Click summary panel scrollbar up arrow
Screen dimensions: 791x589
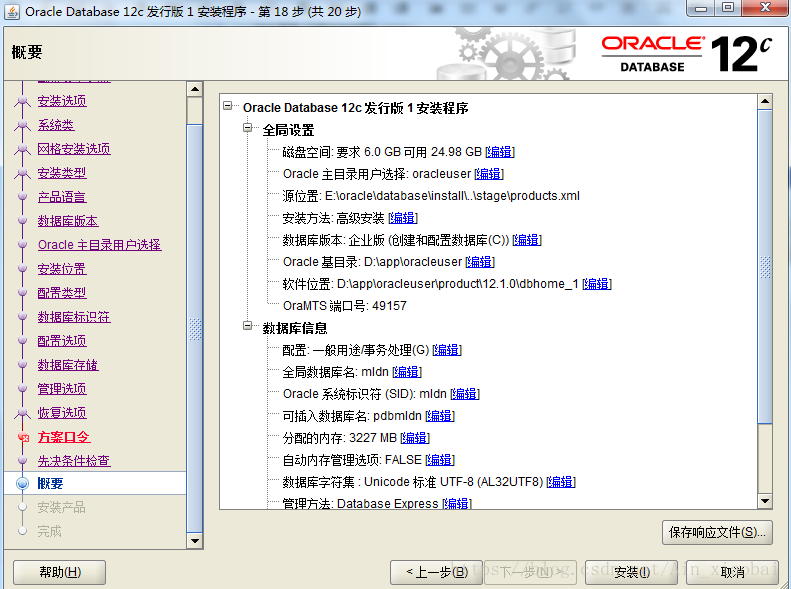pos(765,101)
